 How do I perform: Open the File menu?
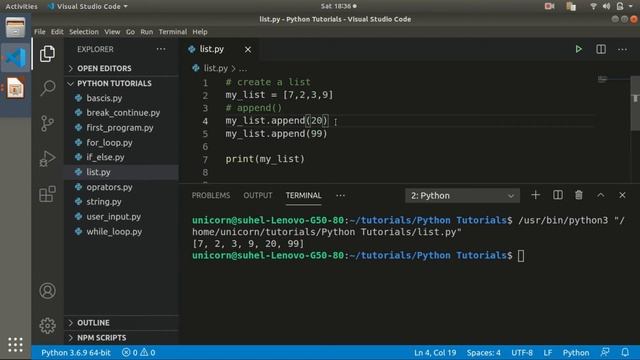coord(40,31)
